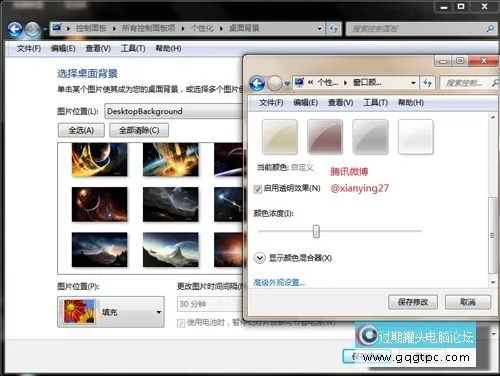The image size is (500, 376).
Task: Open 编辑(E) menu in the Window Color window
Action: click(306, 103)
